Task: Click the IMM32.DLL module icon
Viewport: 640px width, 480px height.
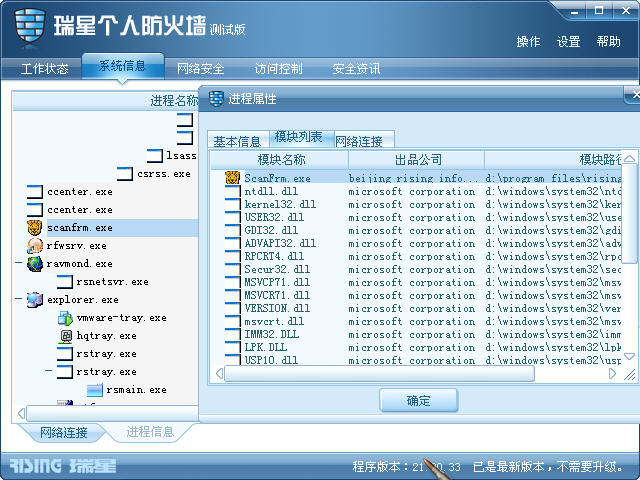Action: click(x=232, y=335)
